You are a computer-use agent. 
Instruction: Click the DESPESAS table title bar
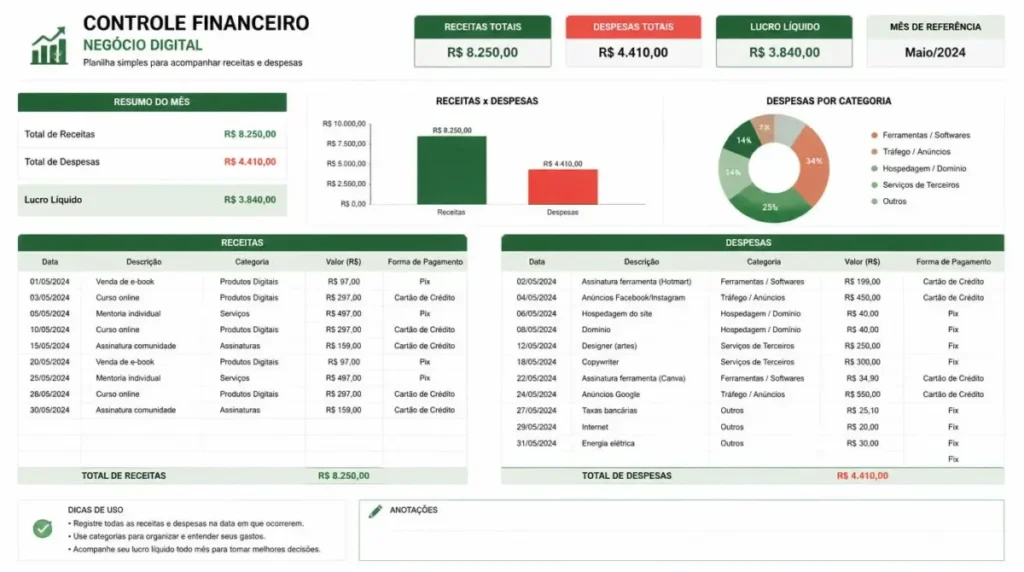pos(752,243)
